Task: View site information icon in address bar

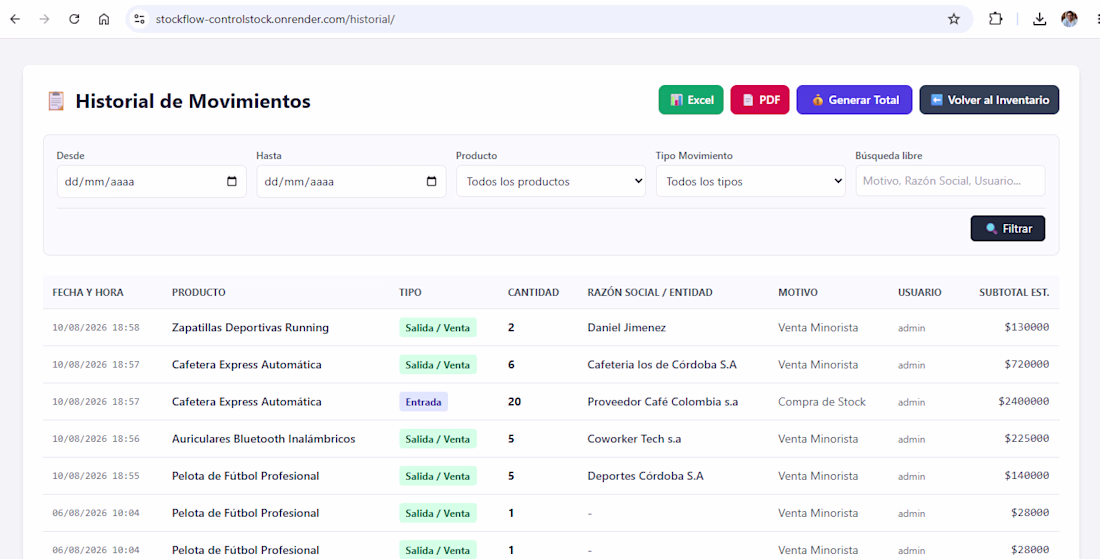Action: click(140, 19)
